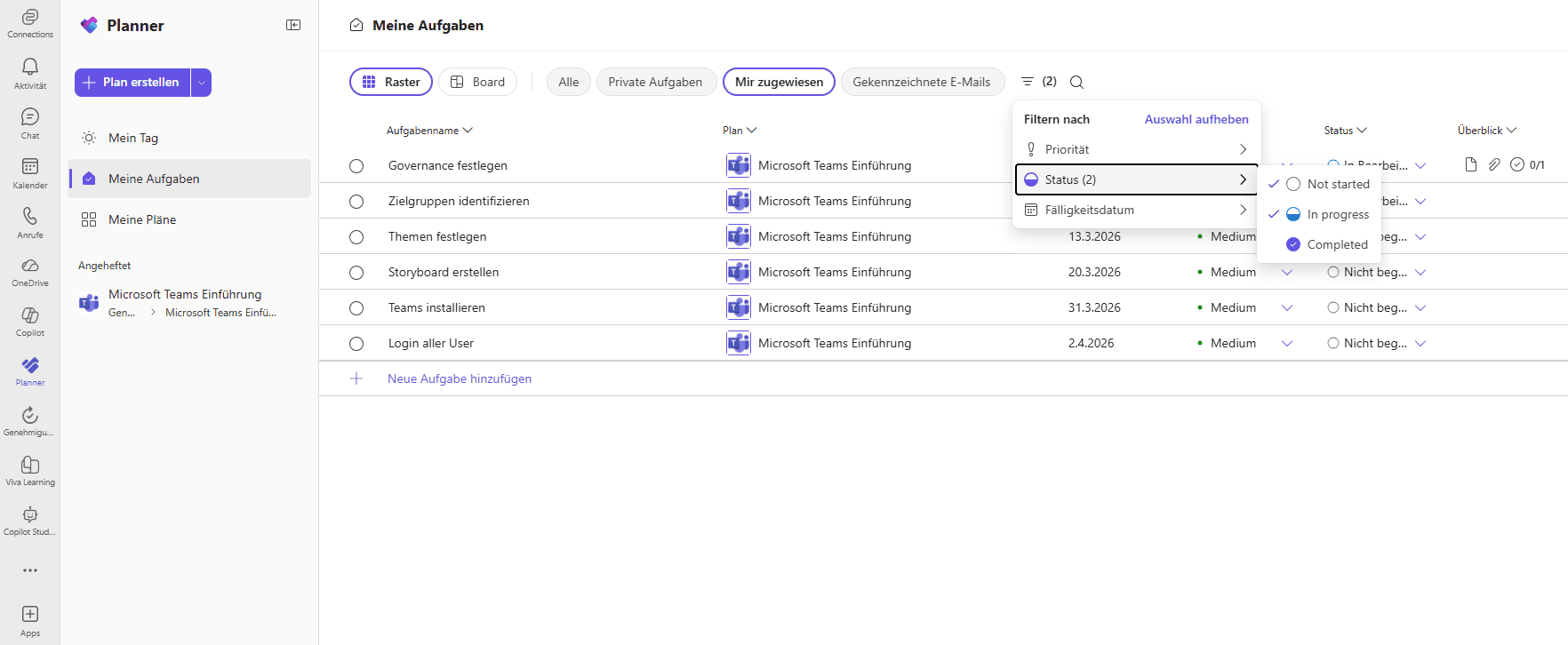The image size is (1568, 645).
Task: Open the Aktivität notifications bell
Action: [30, 73]
